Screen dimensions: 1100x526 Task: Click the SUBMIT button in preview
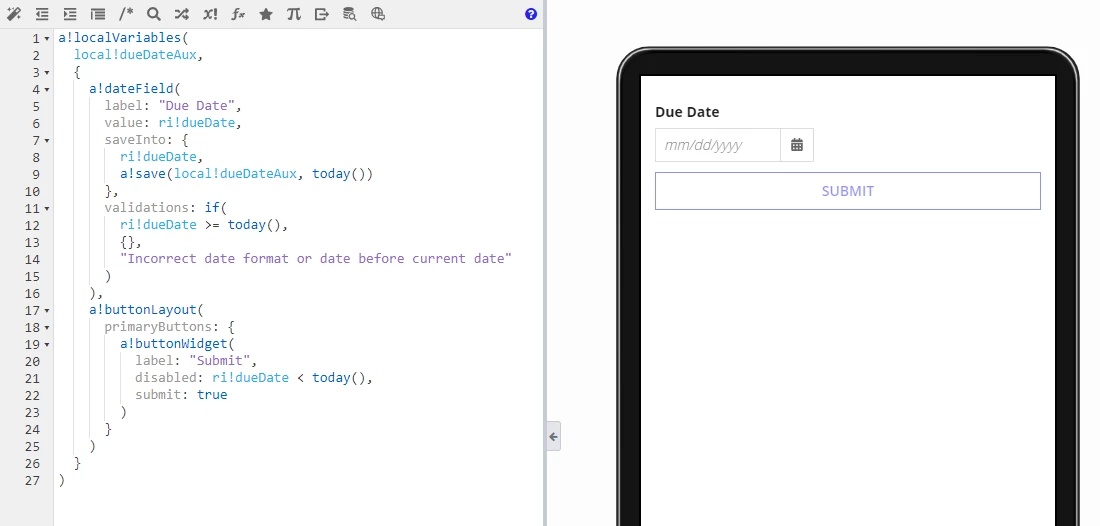click(847, 191)
